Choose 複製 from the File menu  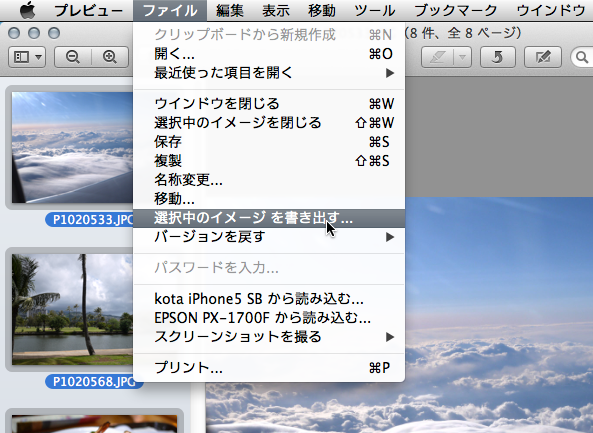pos(269,161)
